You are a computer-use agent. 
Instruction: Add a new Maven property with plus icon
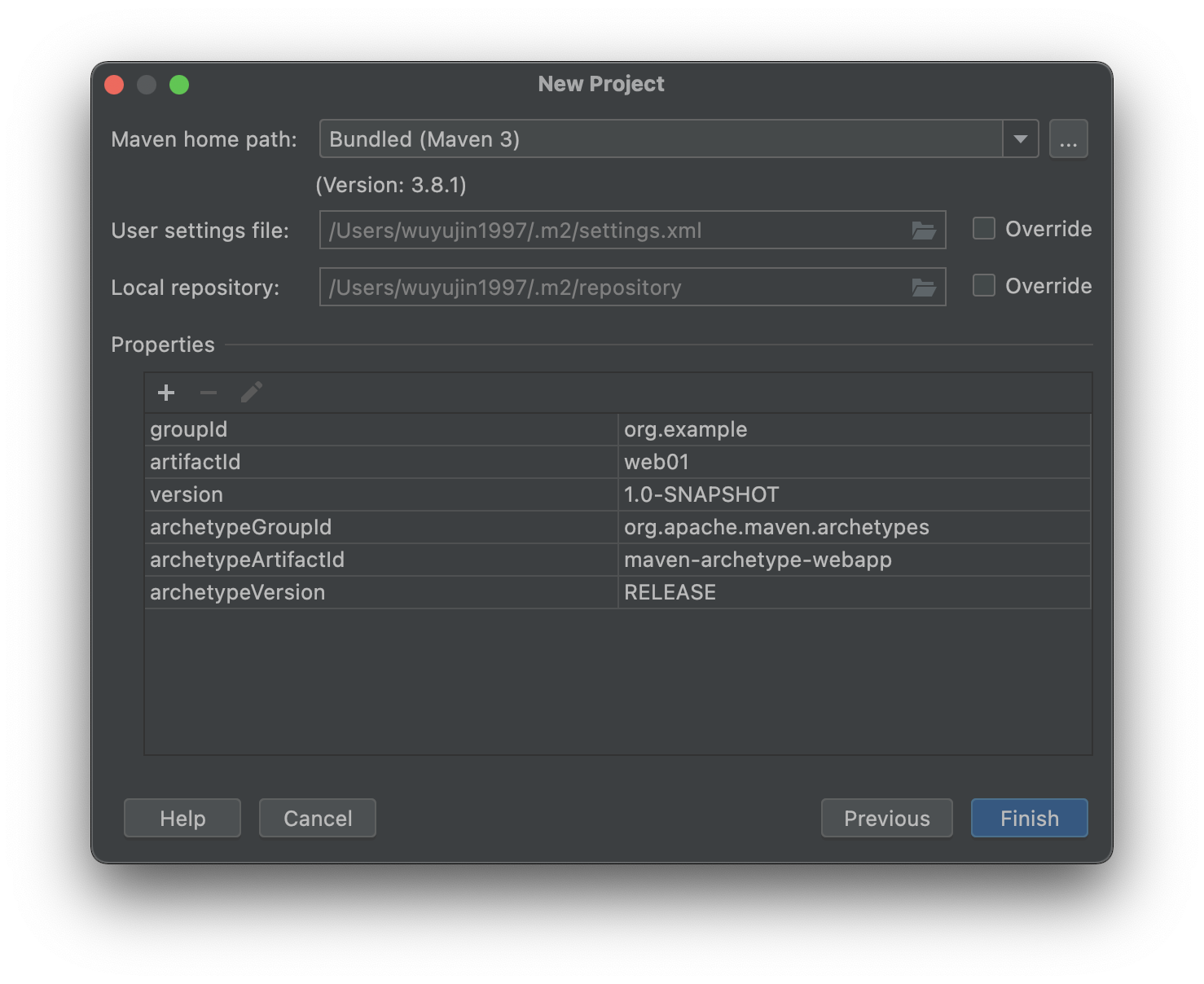click(x=166, y=393)
